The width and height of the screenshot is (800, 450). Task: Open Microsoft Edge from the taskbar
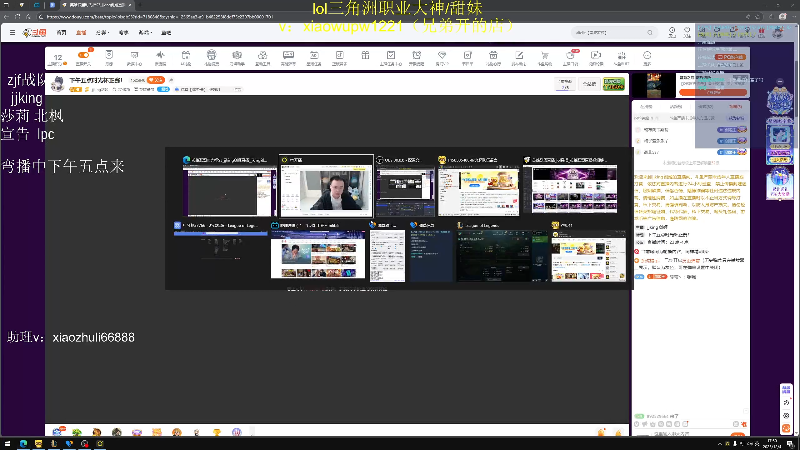coord(23,444)
